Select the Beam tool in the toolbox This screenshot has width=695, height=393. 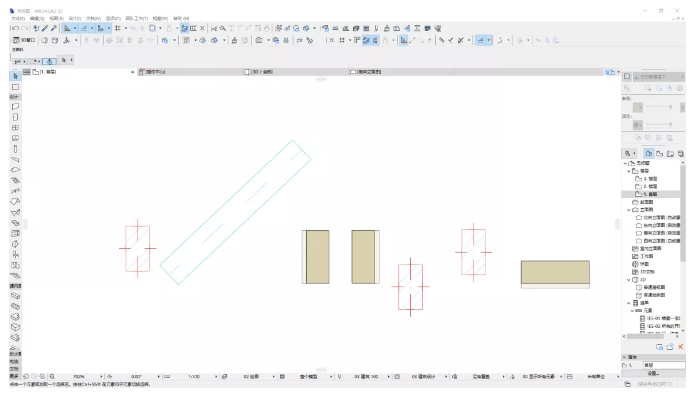[15, 160]
